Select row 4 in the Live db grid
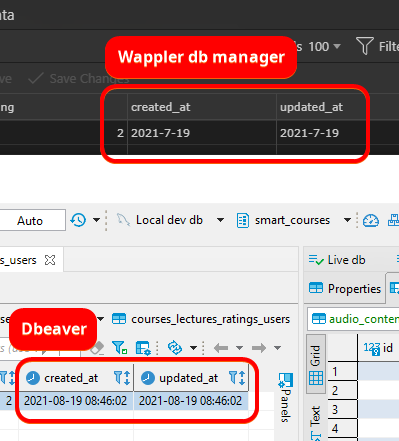Viewport: 399px width, 441px height. tap(342, 428)
